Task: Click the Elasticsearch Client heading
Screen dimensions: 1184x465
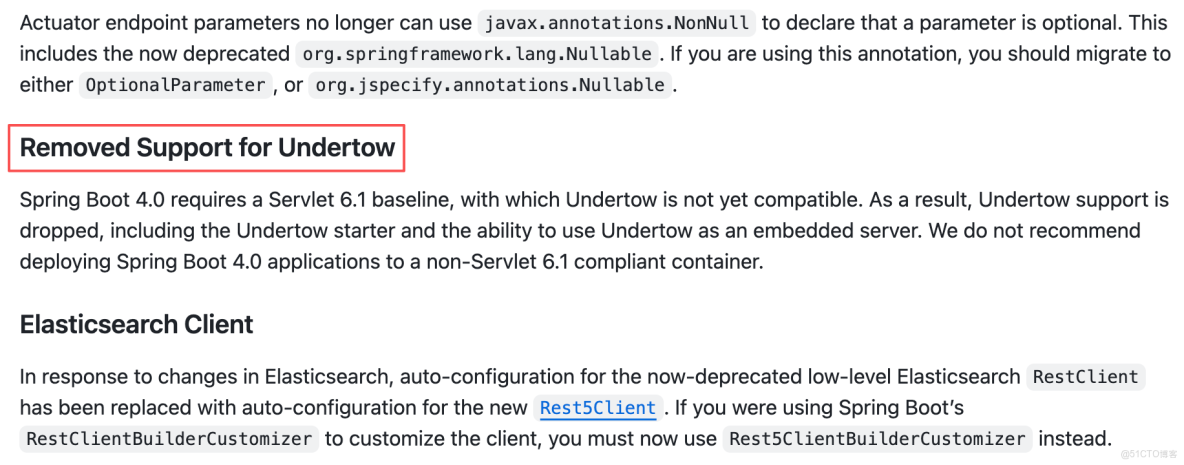Action: [x=136, y=325]
